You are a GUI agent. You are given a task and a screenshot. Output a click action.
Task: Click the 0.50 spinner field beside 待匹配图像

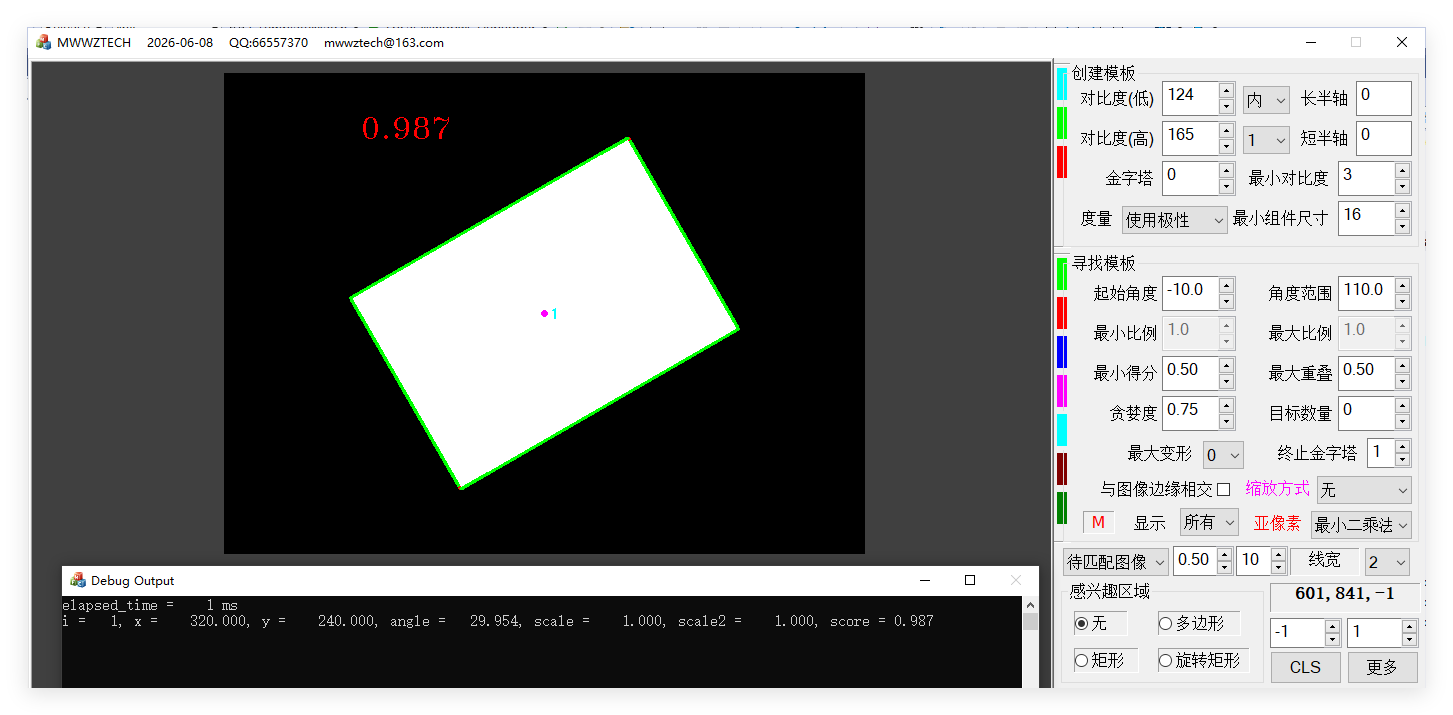(x=1195, y=561)
